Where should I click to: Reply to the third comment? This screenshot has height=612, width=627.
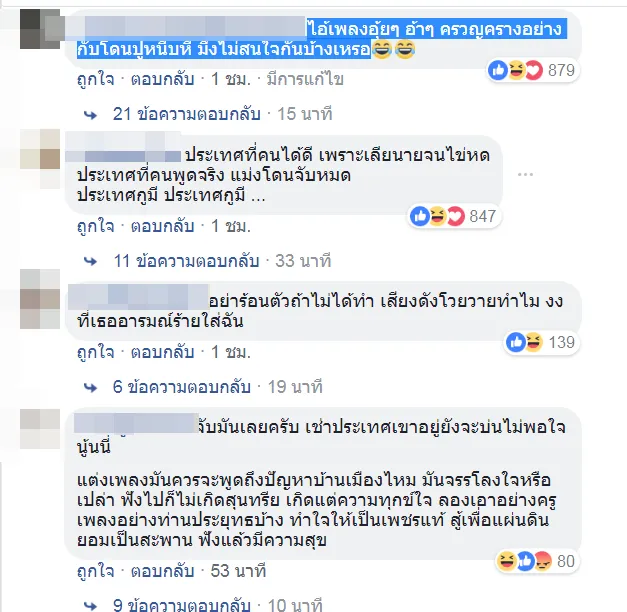[x=162, y=352]
